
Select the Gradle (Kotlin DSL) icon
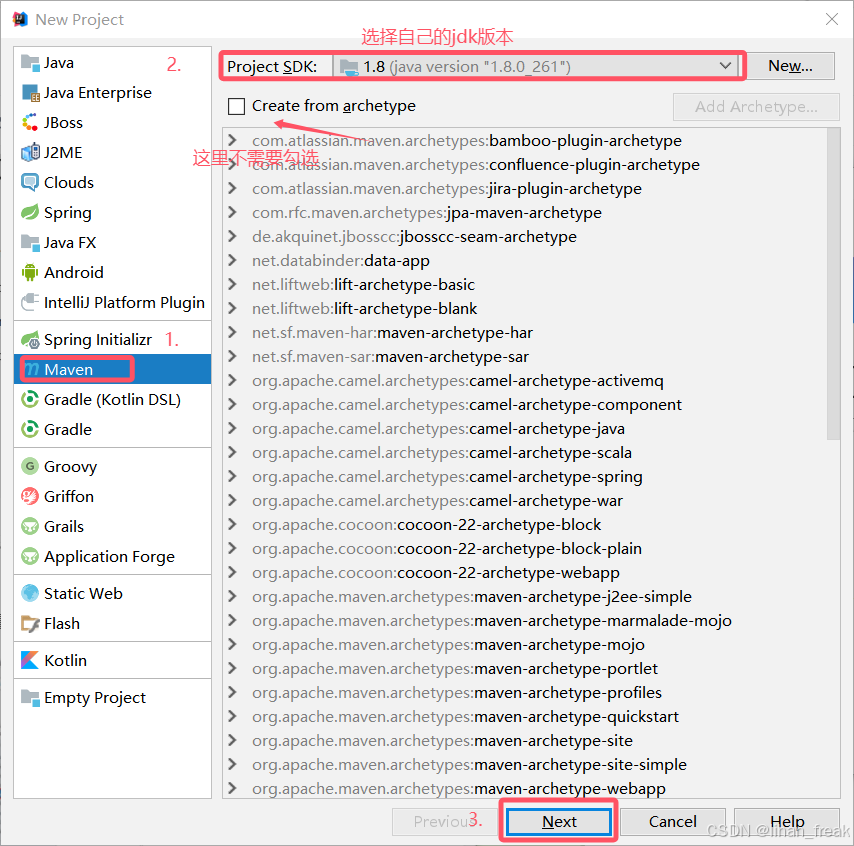pos(30,400)
